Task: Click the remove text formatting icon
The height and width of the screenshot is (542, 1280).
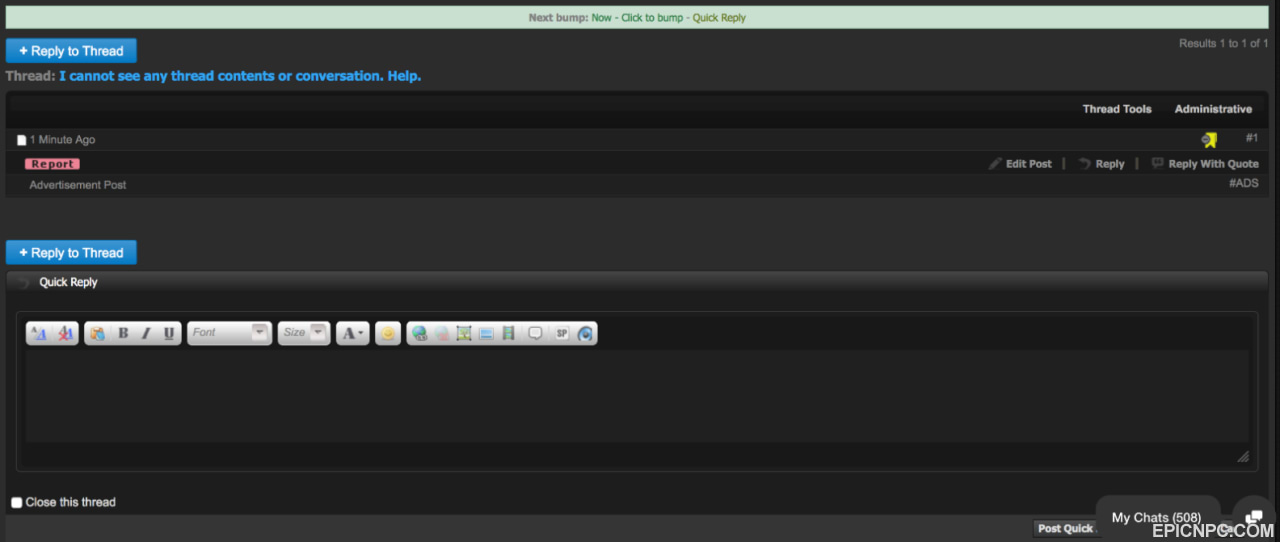Action: coord(65,333)
